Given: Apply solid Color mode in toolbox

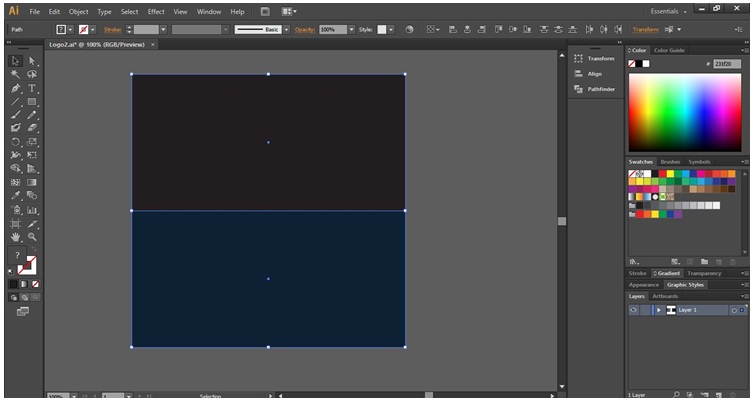Looking at the screenshot, I should pyautogui.click(x=14, y=284).
